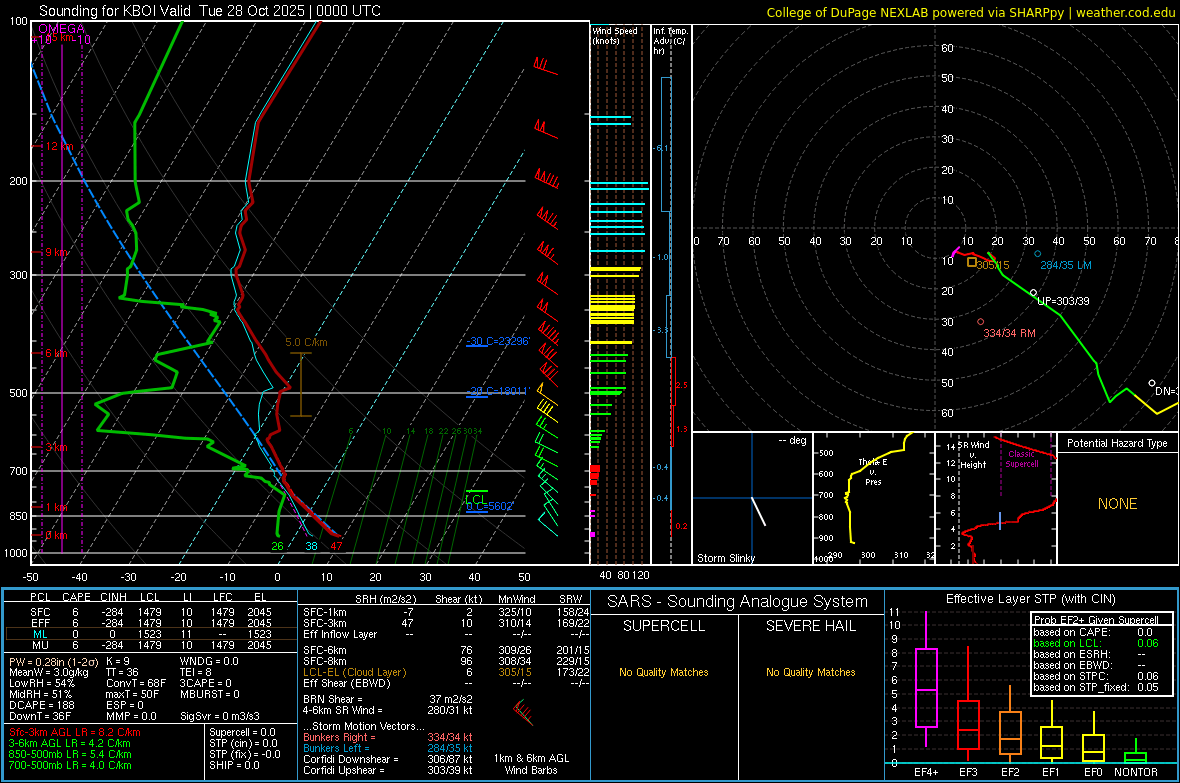This screenshot has width=1180, height=783.
Task: Select the EFF parcel row
Action: point(151,623)
